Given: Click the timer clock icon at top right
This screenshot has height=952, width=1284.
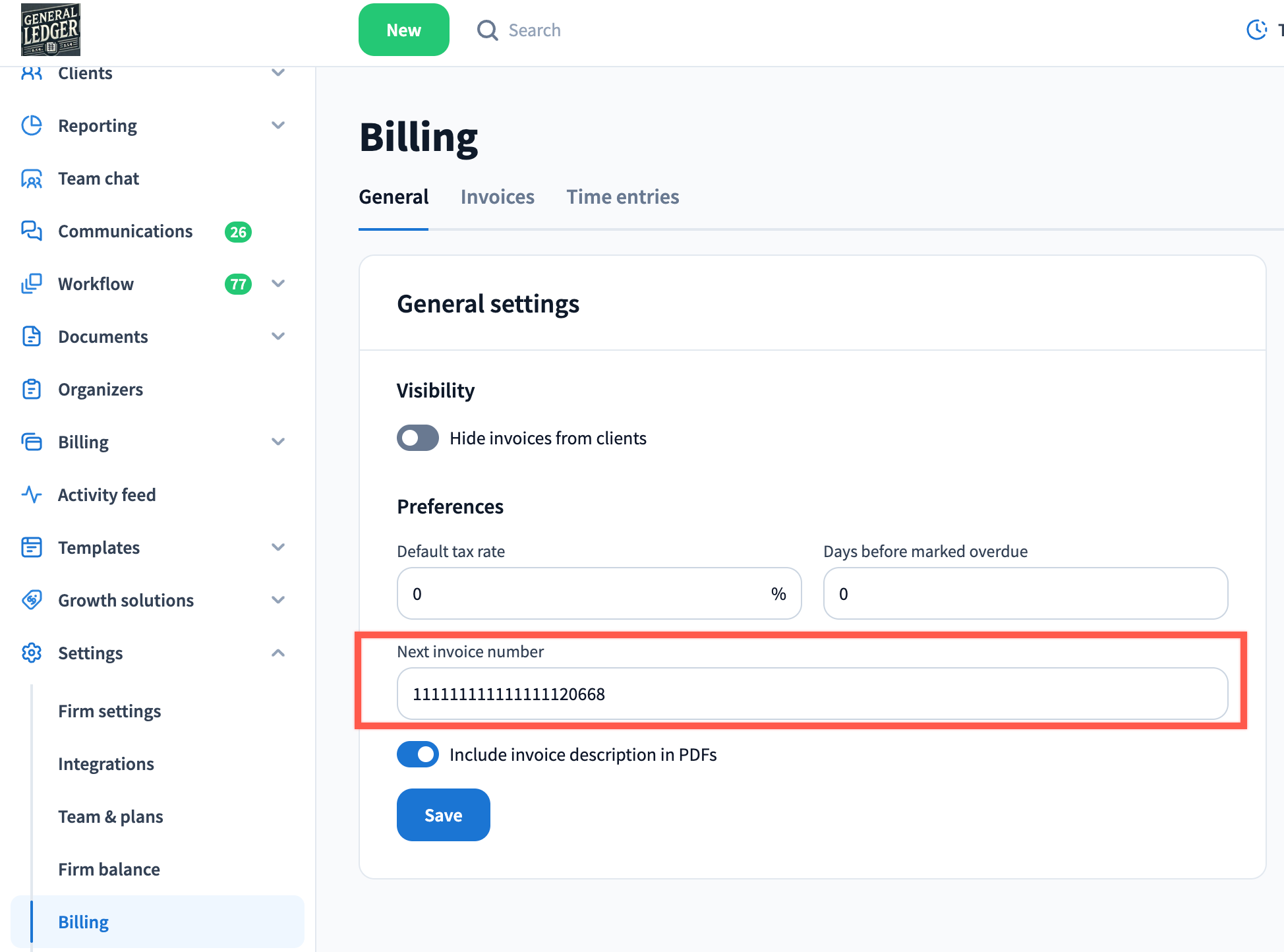Looking at the screenshot, I should (1256, 30).
